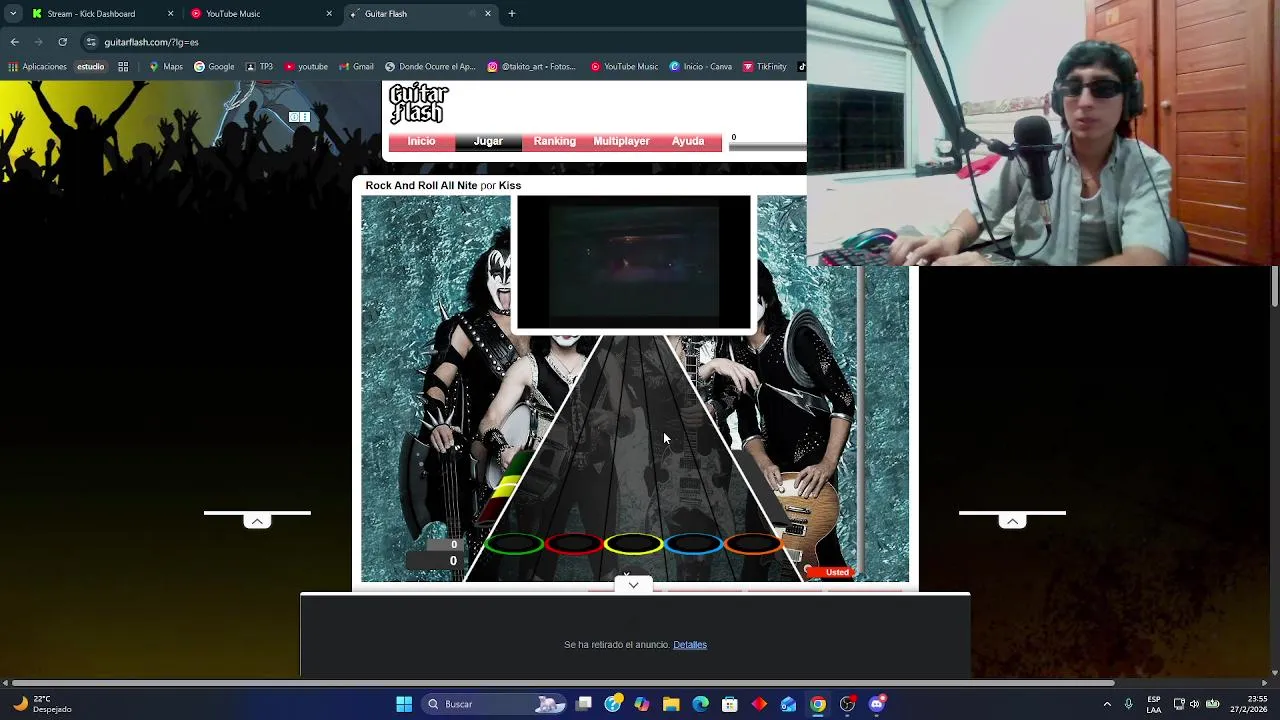The width and height of the screenshot is (1280, 720).
Task: Open the Detalles link for removed ad
Action: pyautogui.click(x=690, y=645)
